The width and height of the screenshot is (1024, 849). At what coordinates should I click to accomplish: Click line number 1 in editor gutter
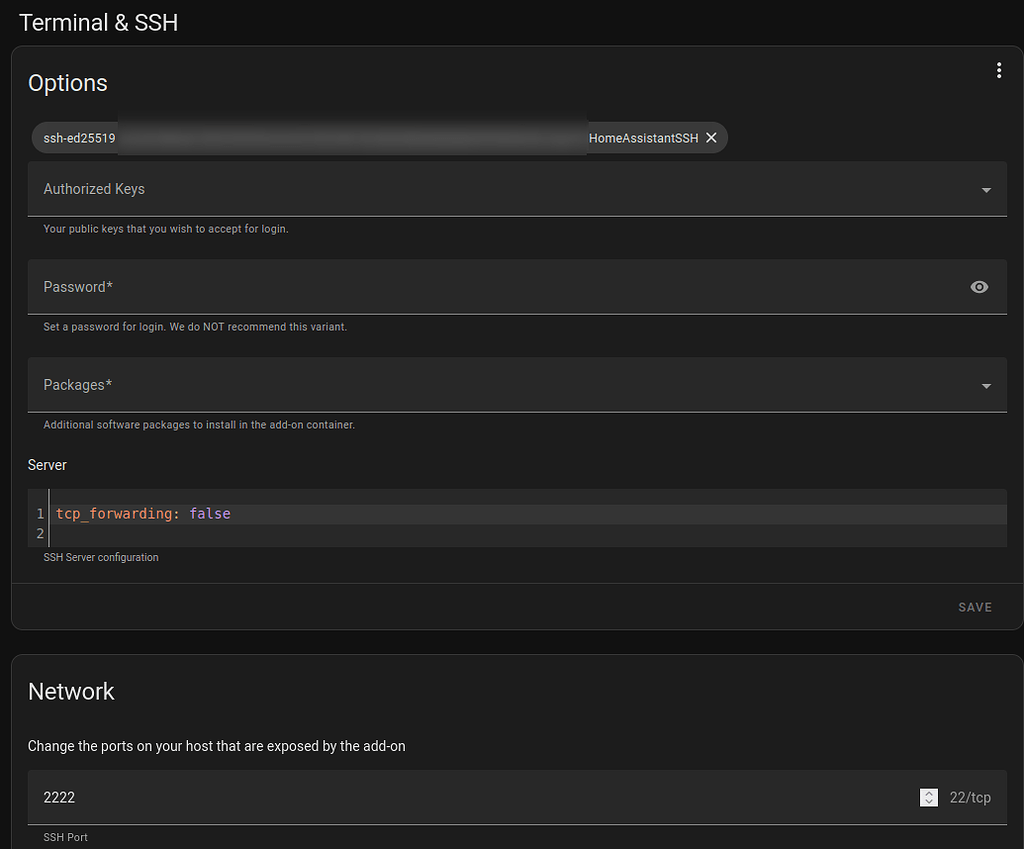40,514
